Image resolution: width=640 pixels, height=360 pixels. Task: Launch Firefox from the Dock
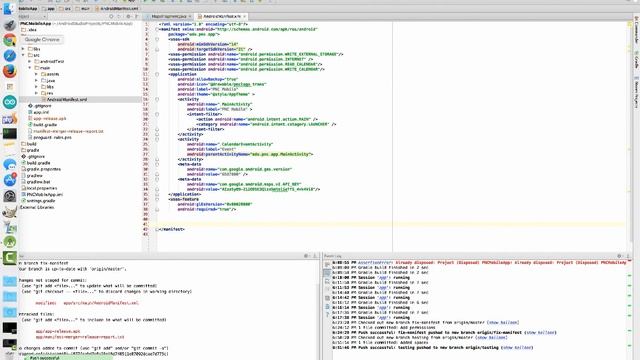tap(9, 71)
